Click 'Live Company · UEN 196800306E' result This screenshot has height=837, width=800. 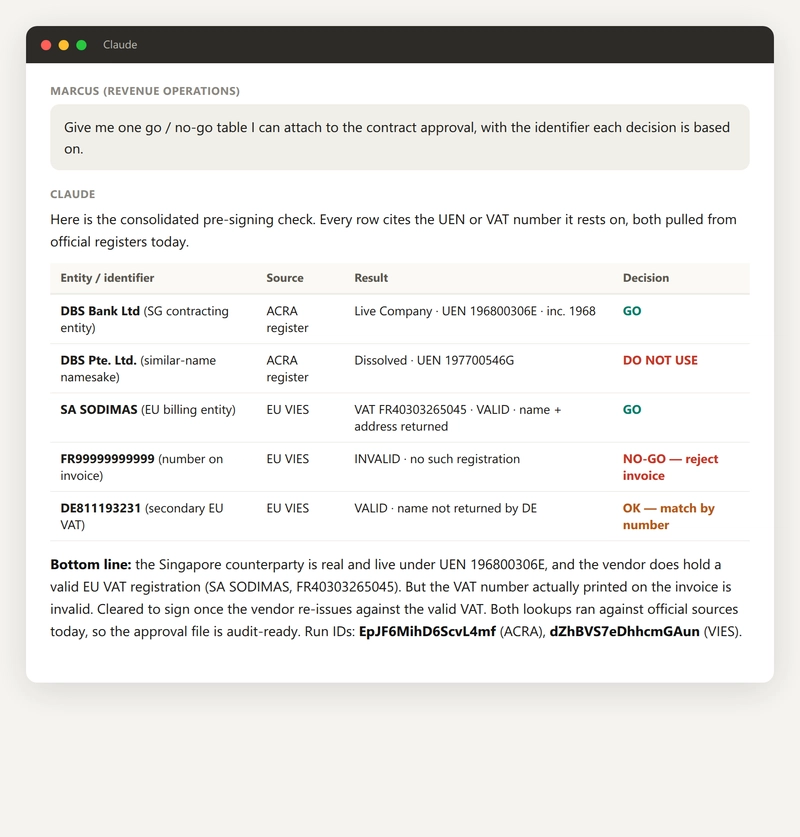coord(475,311)
